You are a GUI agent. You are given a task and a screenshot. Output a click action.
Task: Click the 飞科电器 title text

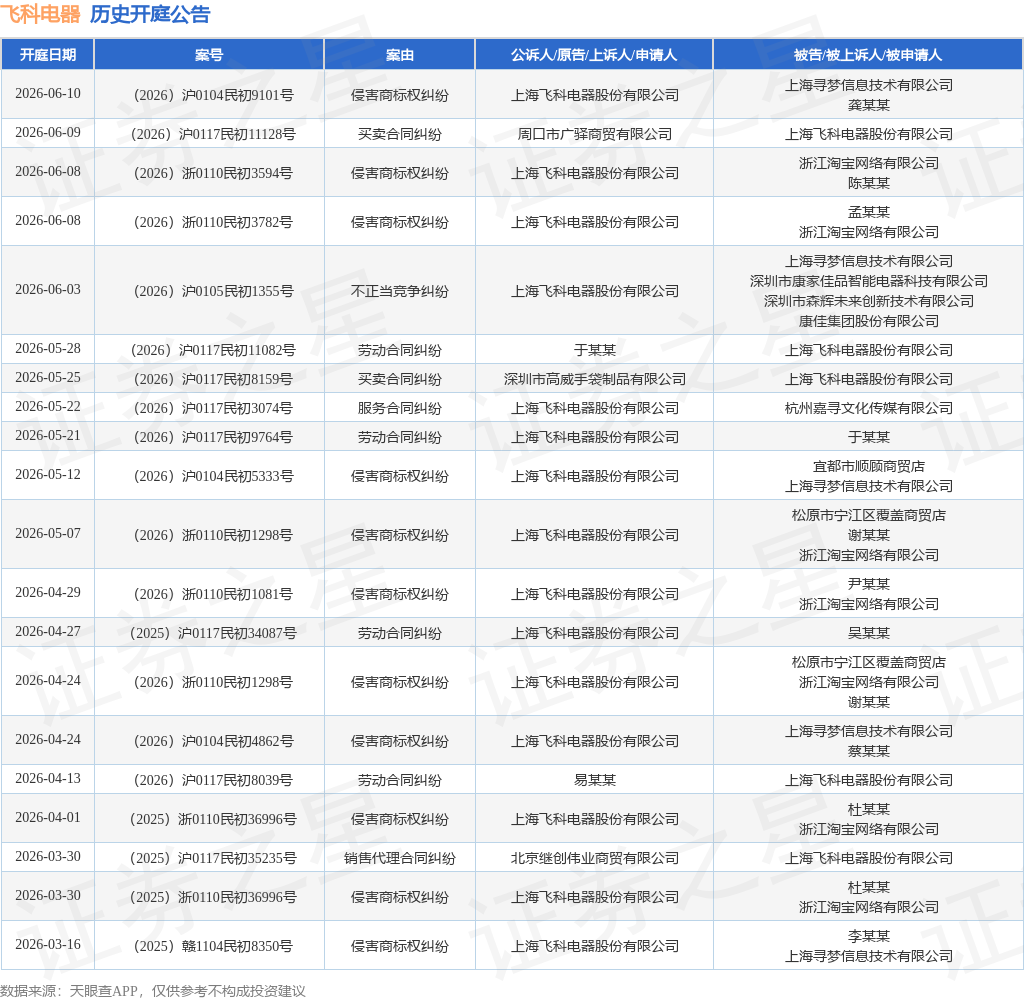pos(40,14)
